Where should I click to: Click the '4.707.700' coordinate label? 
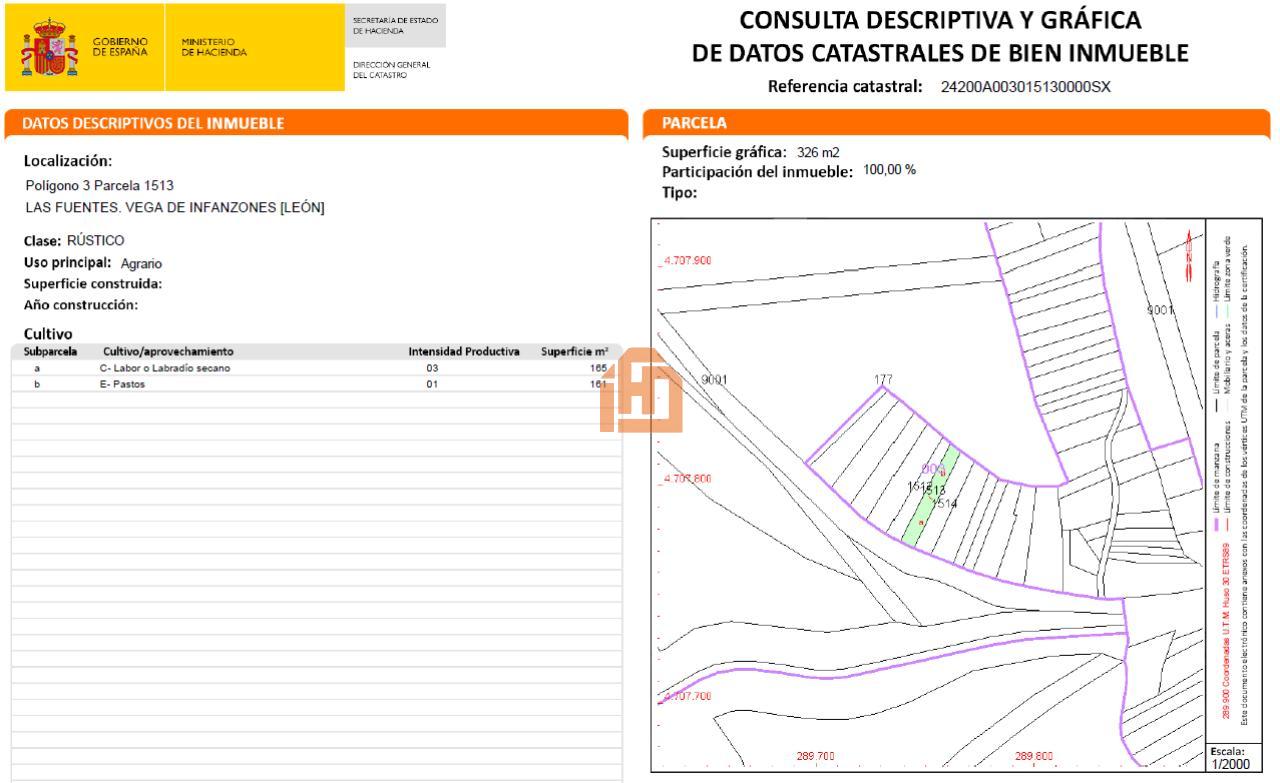click(686, 696)
